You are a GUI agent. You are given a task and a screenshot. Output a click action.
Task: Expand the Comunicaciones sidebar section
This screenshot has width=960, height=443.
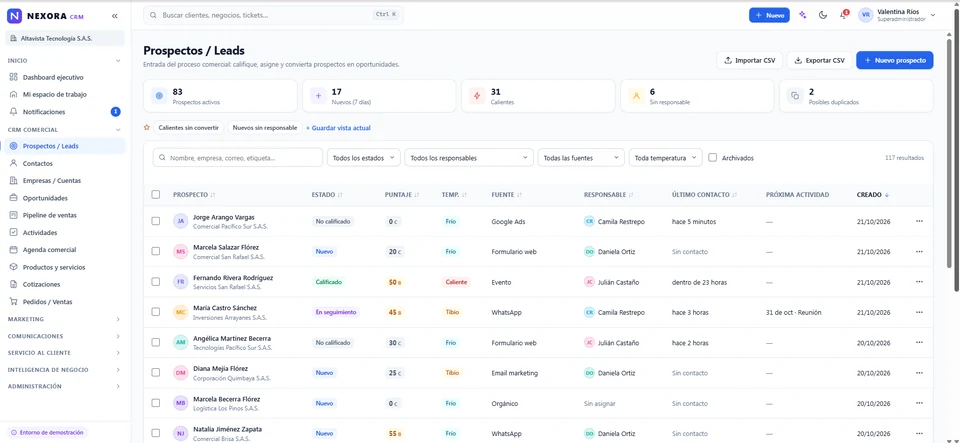coord(64,336)
